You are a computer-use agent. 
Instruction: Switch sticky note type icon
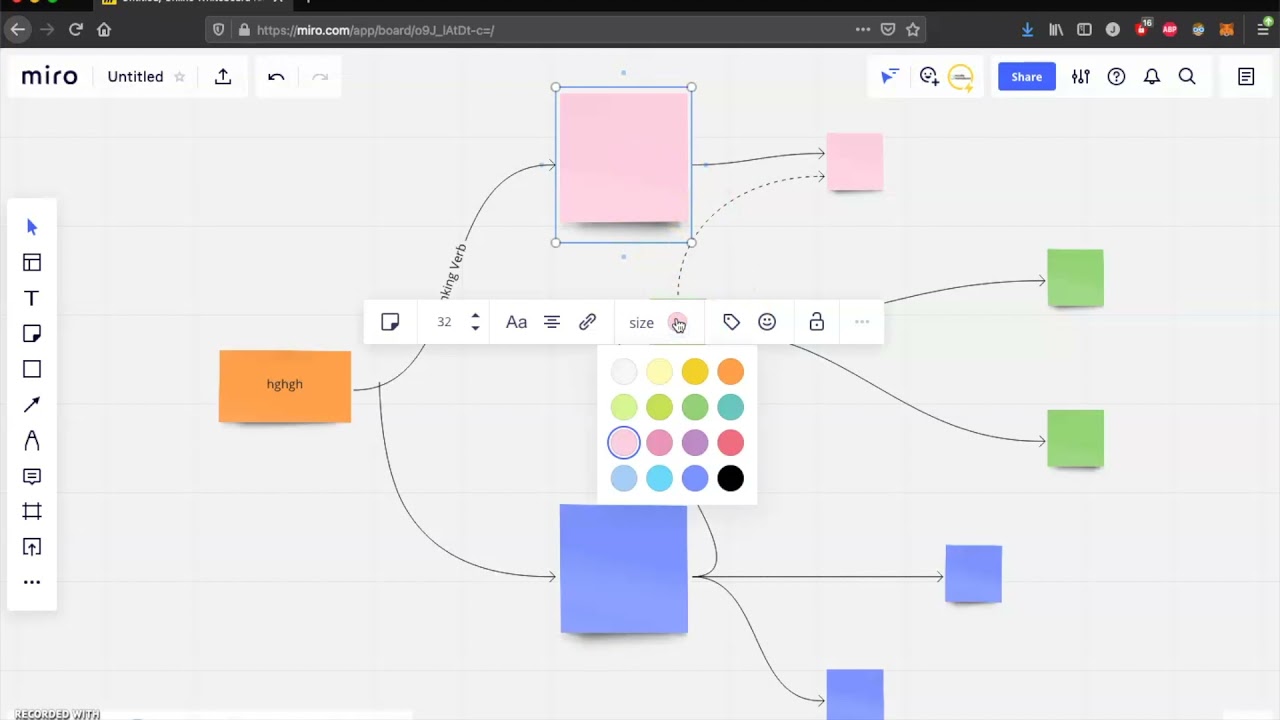(x=390, y=322)
